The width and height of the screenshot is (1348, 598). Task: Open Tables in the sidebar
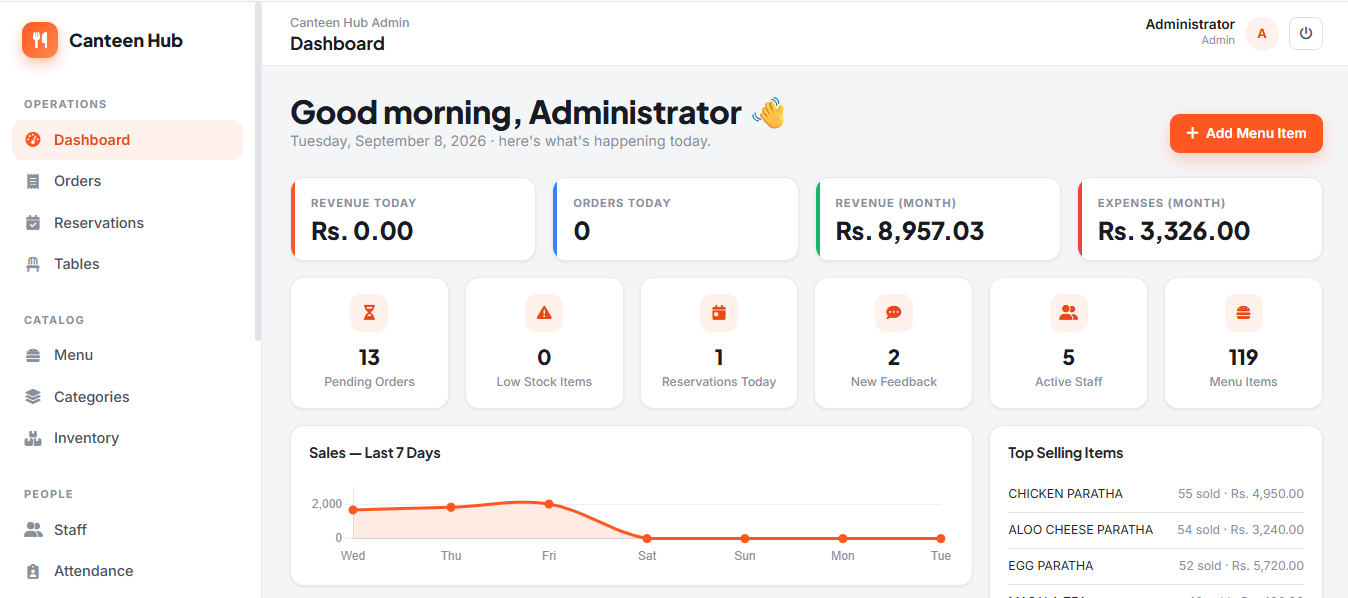coord(127,264)
